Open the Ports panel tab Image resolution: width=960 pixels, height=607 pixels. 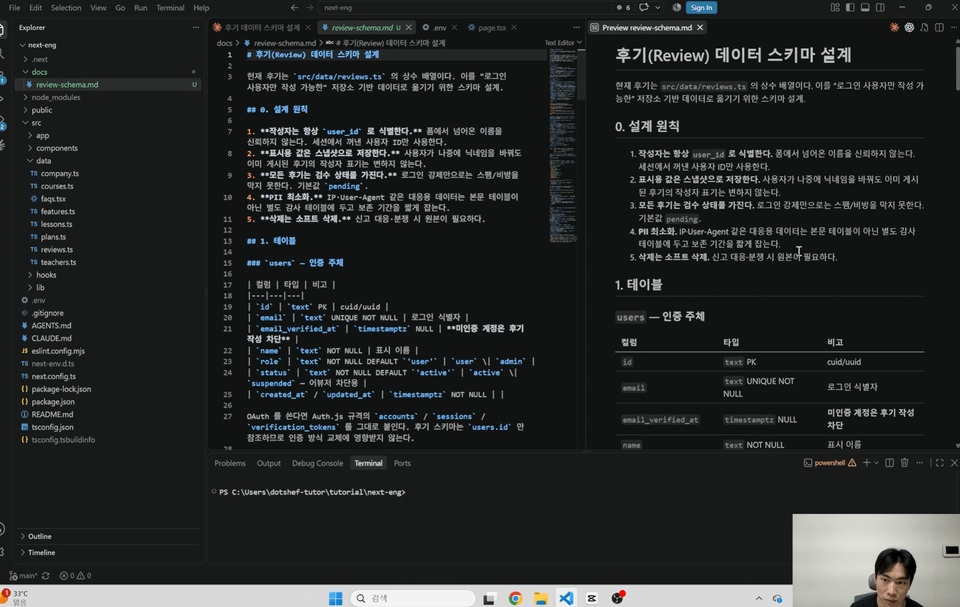(x=402, y=463)
